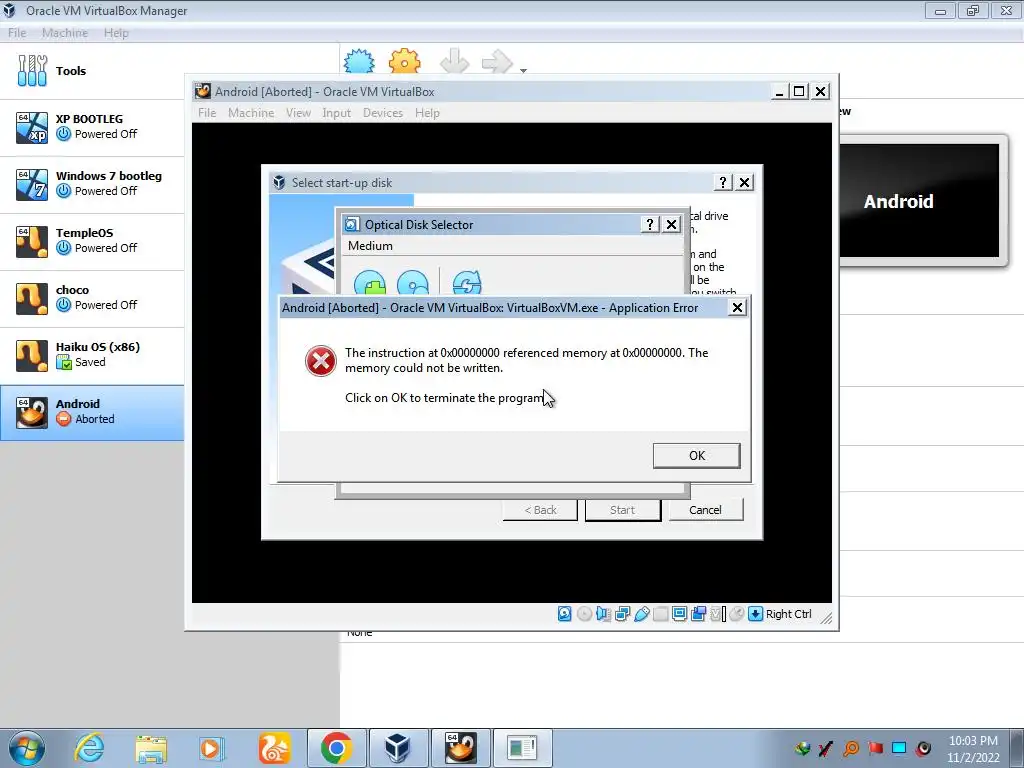Open Help menu in VirtualBox Manager
1024x768 pixels.
116,33
